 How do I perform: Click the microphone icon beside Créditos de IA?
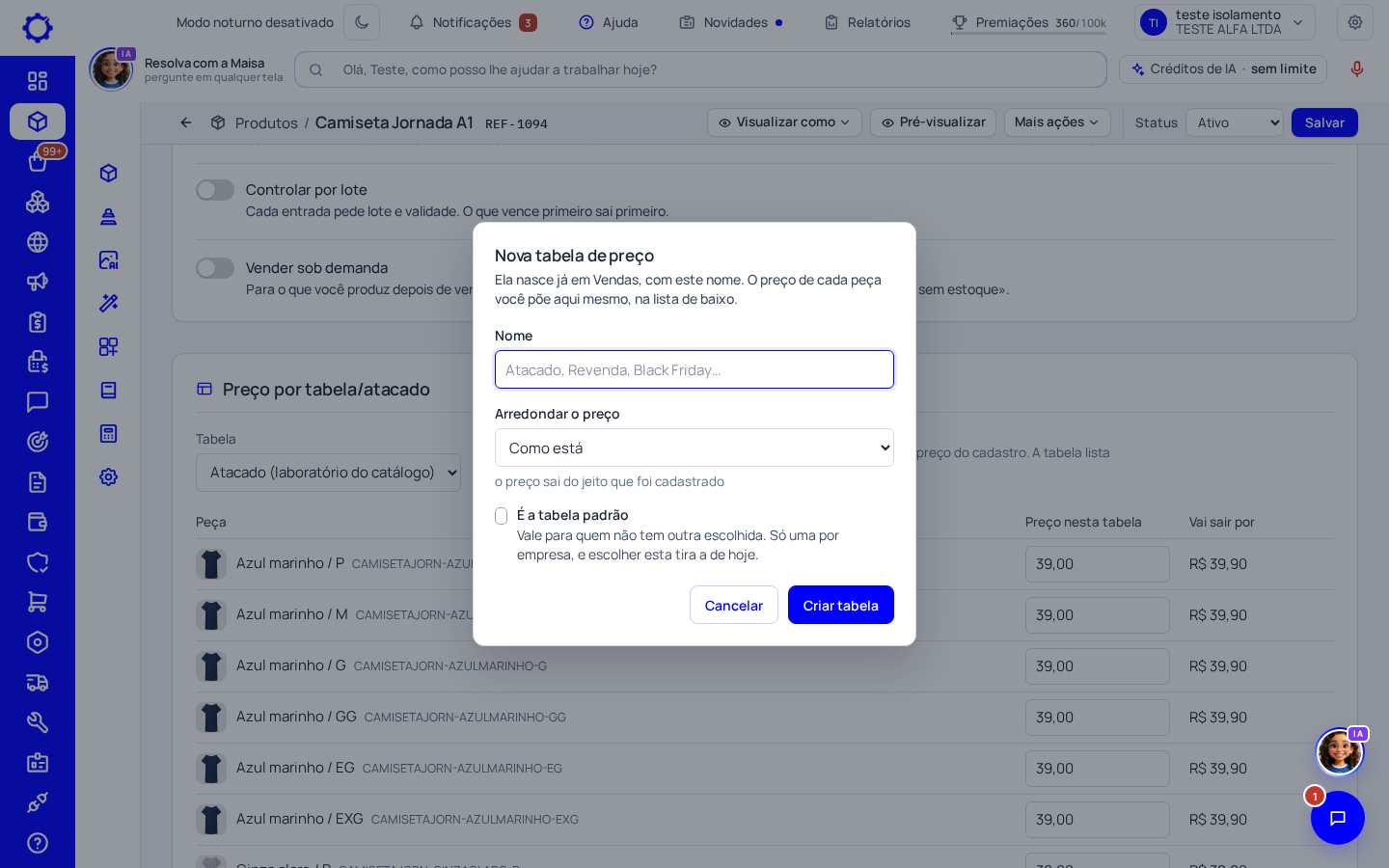click(1356, 69)
